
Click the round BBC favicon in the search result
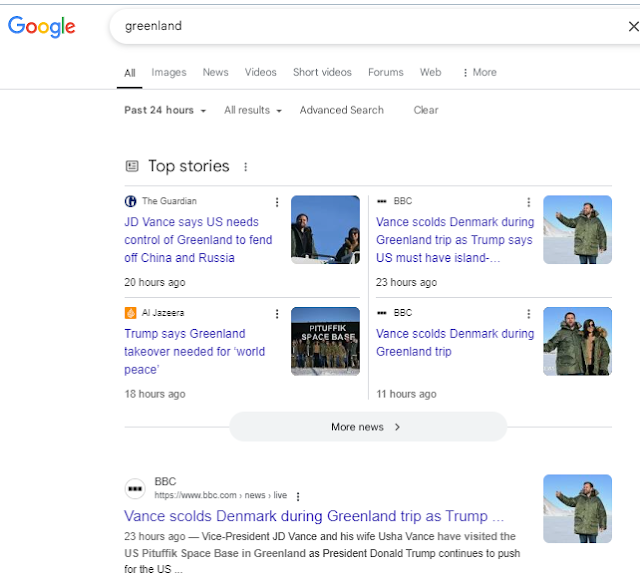click(135, 488)
